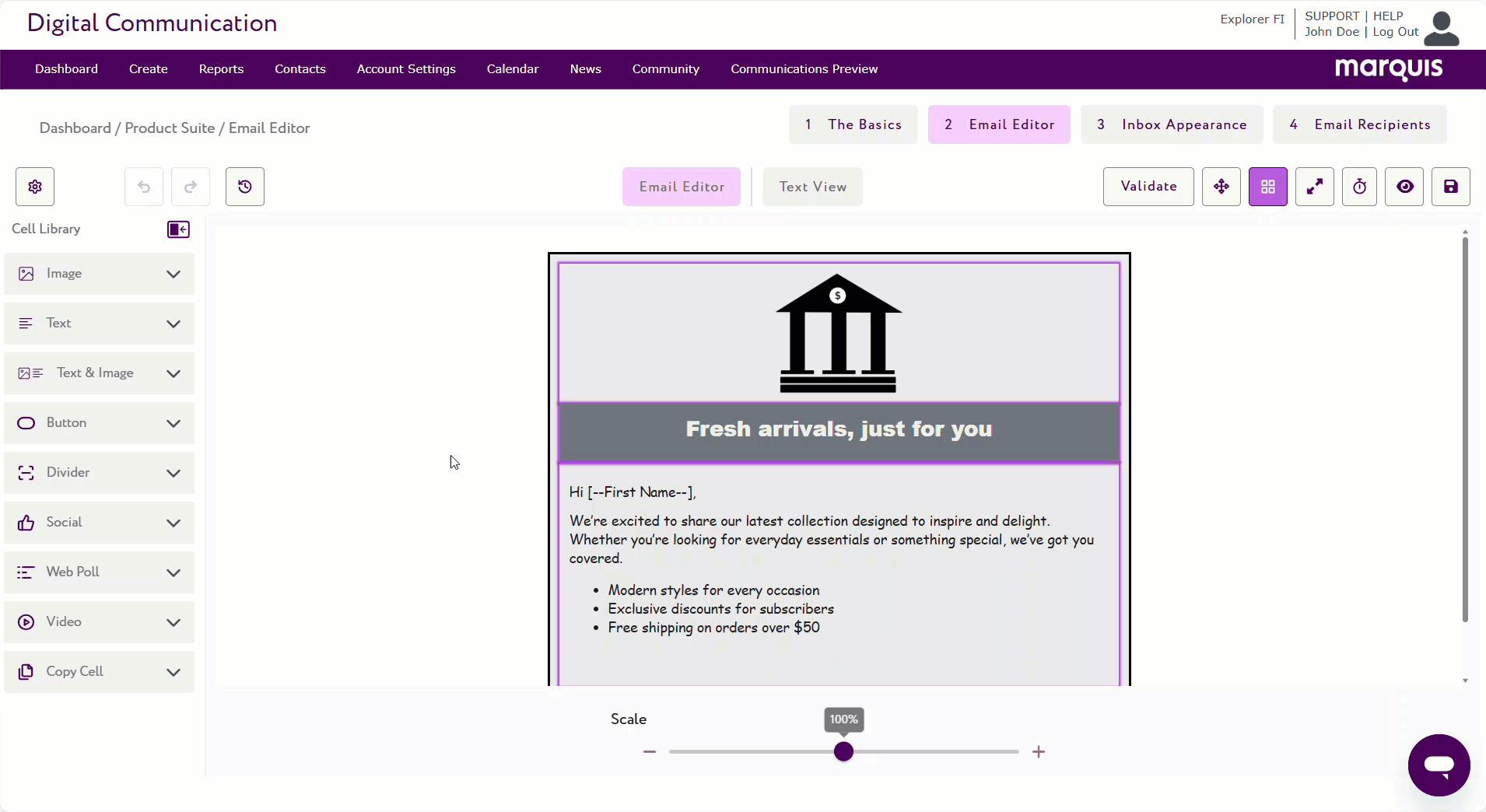Click the redo arrow icon
Viewport: 1486px width, 812px height.
191,187
